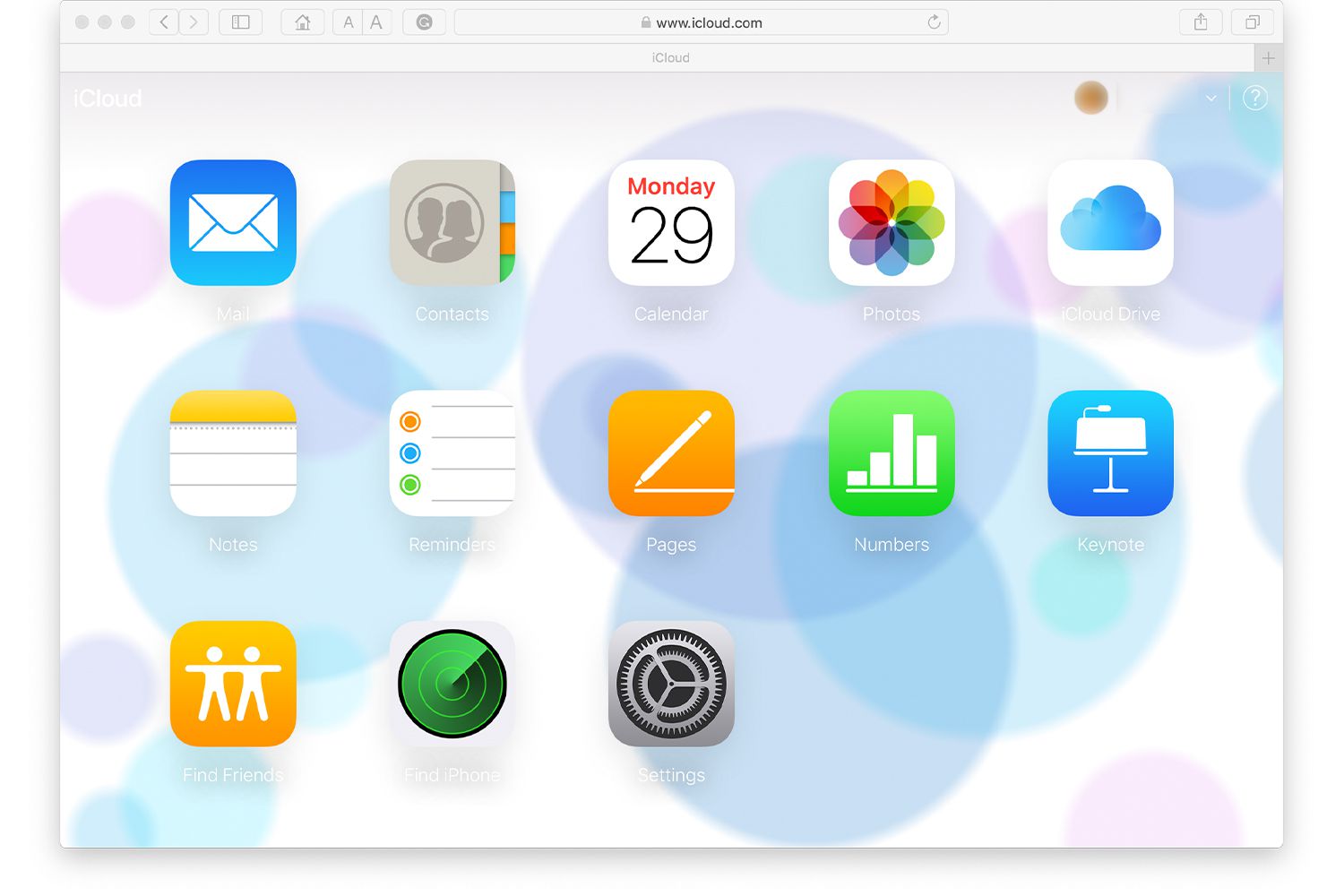Screen dimensions: 1344x896
Task: Click the Reminders label
Action: [452, 545]
